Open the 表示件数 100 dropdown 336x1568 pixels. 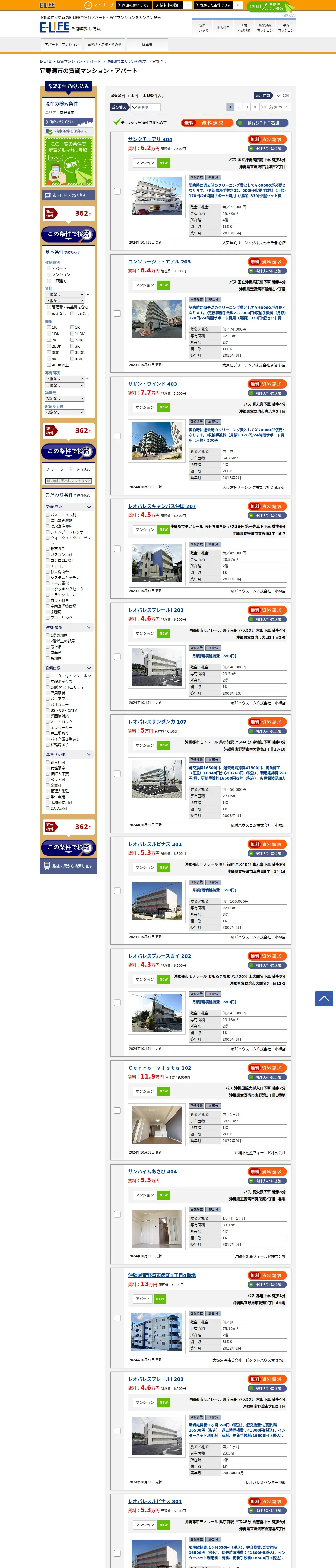click(282, 96)
